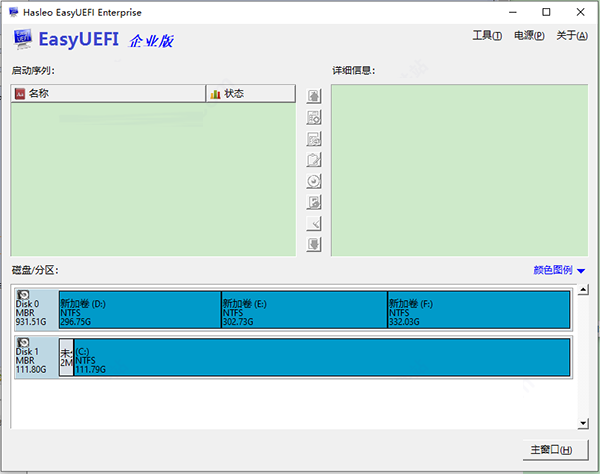Click the Disk 0 hard drive icon
This screenshot has width=600, height=474.
(x=23, y=295)
